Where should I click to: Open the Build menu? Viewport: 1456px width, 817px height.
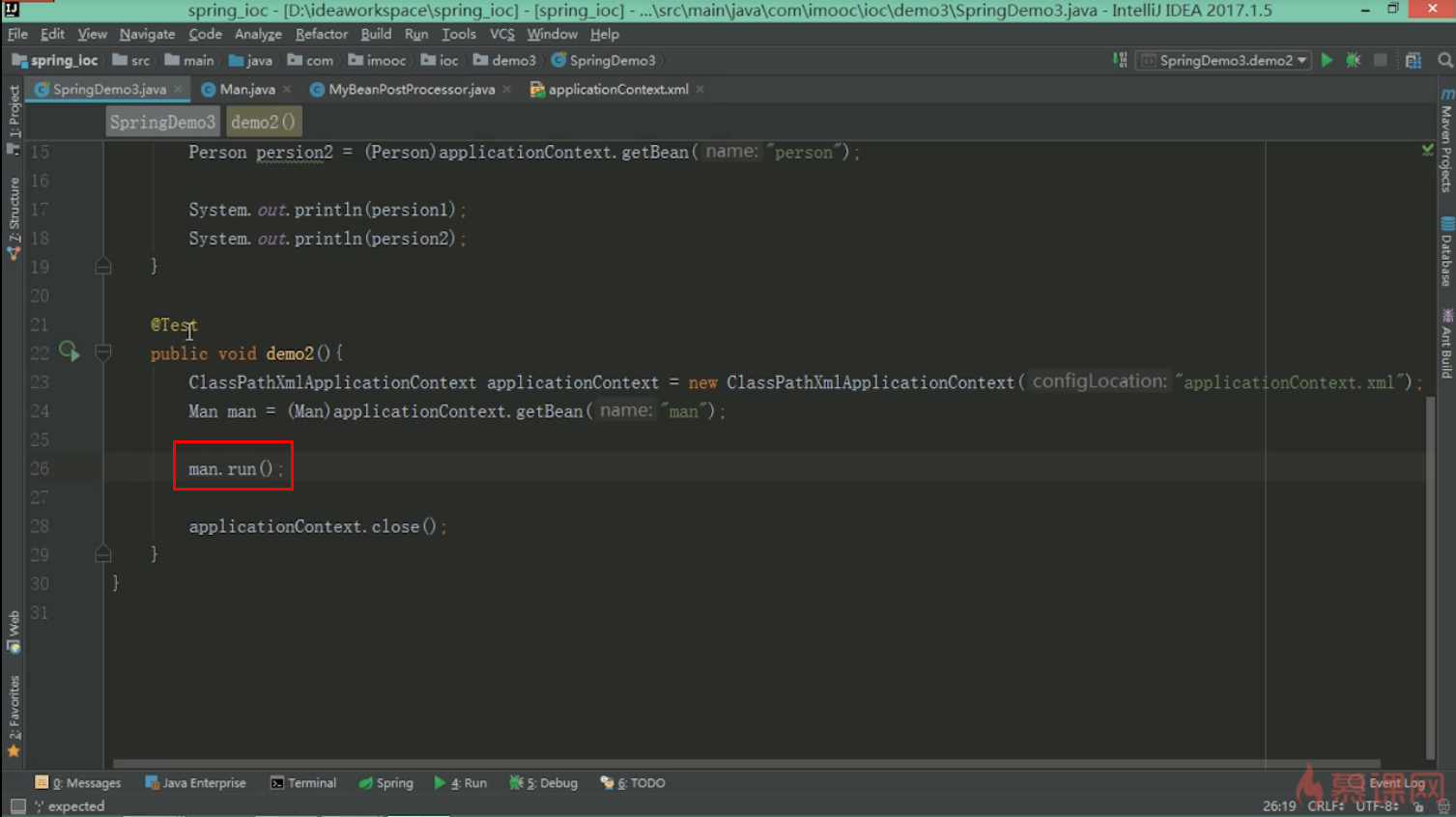point(376,34)
